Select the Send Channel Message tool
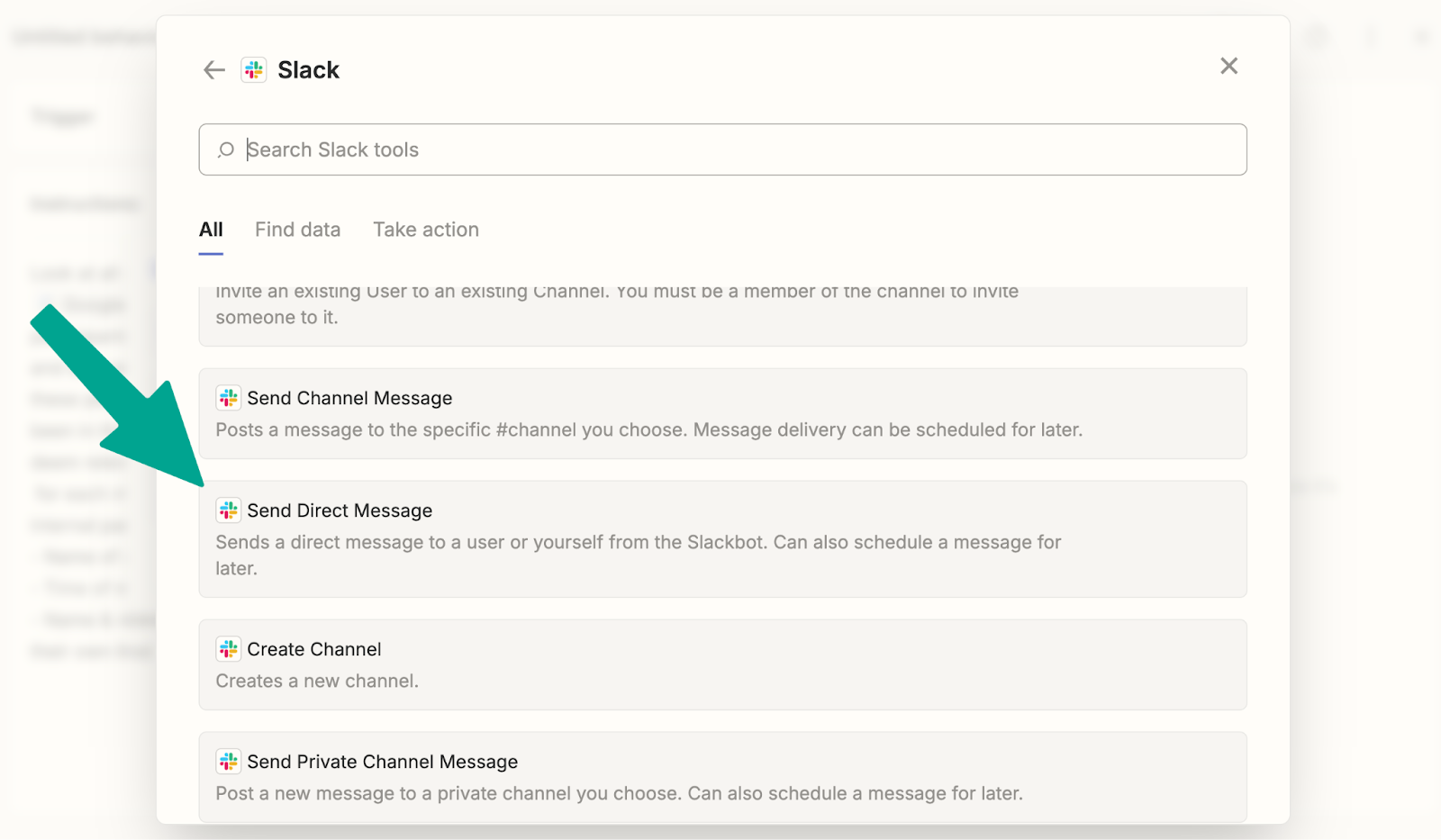This screenshot has width=1441, height=840. point(722,413)
